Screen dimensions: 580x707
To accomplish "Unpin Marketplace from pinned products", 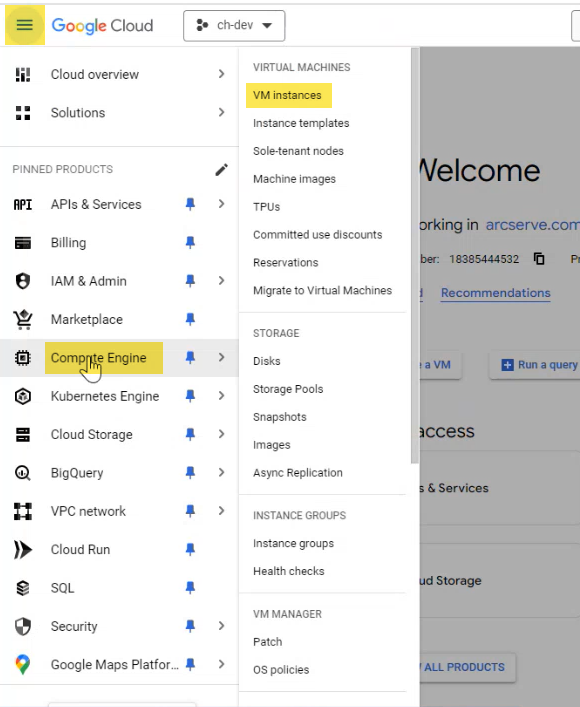I will pyautogui.click(x=190, y=319).
